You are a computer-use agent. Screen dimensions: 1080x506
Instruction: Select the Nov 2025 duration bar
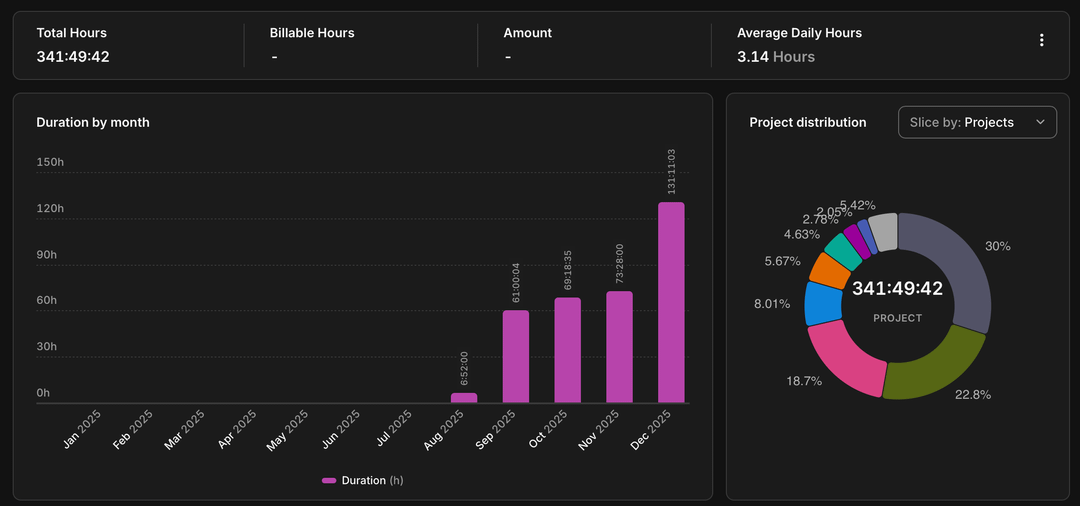pyautogui.click(x=619, y=347)
